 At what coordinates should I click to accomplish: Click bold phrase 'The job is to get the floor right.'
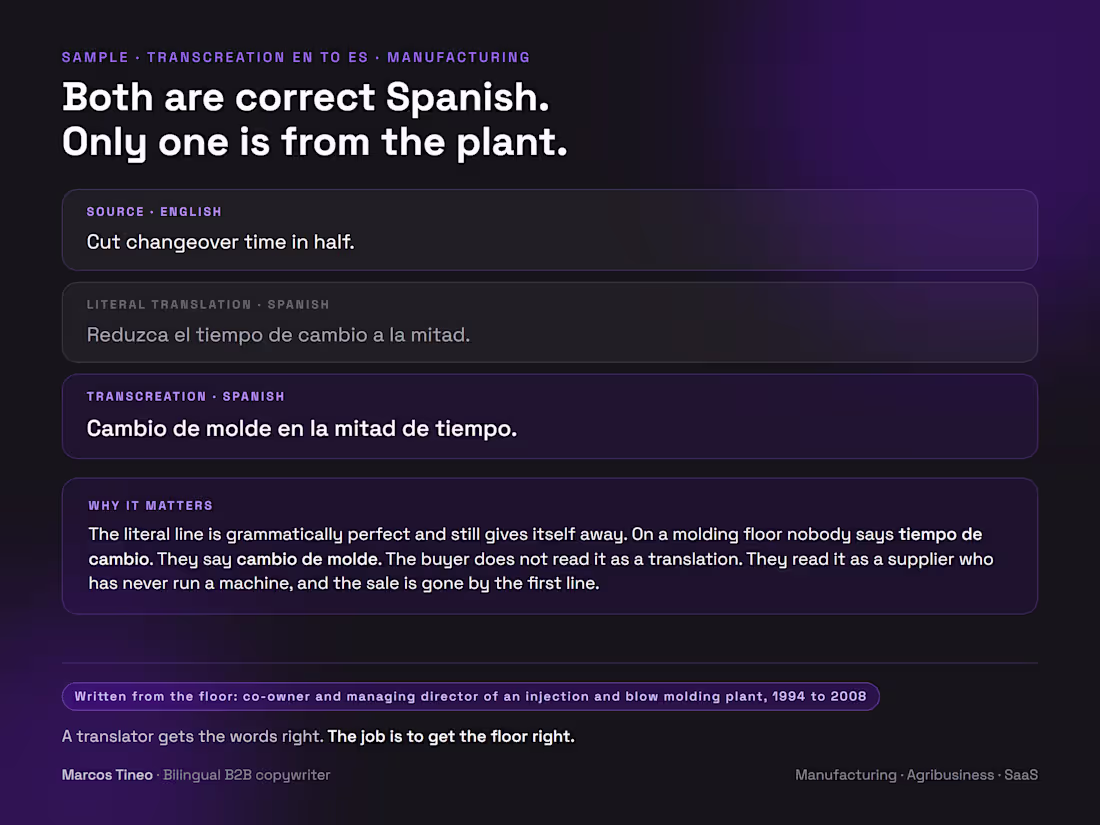coord(451,737)
